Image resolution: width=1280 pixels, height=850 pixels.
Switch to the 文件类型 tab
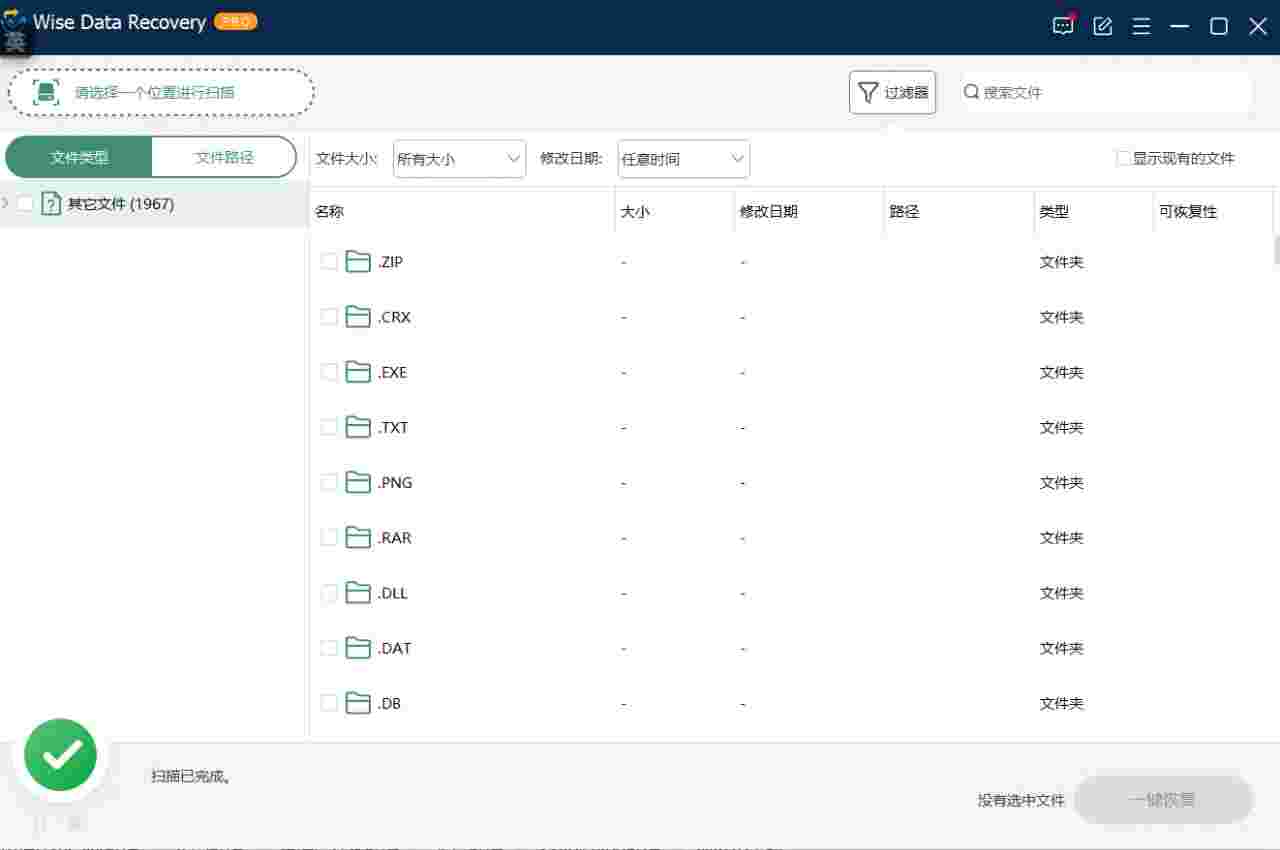coord(79,157)
